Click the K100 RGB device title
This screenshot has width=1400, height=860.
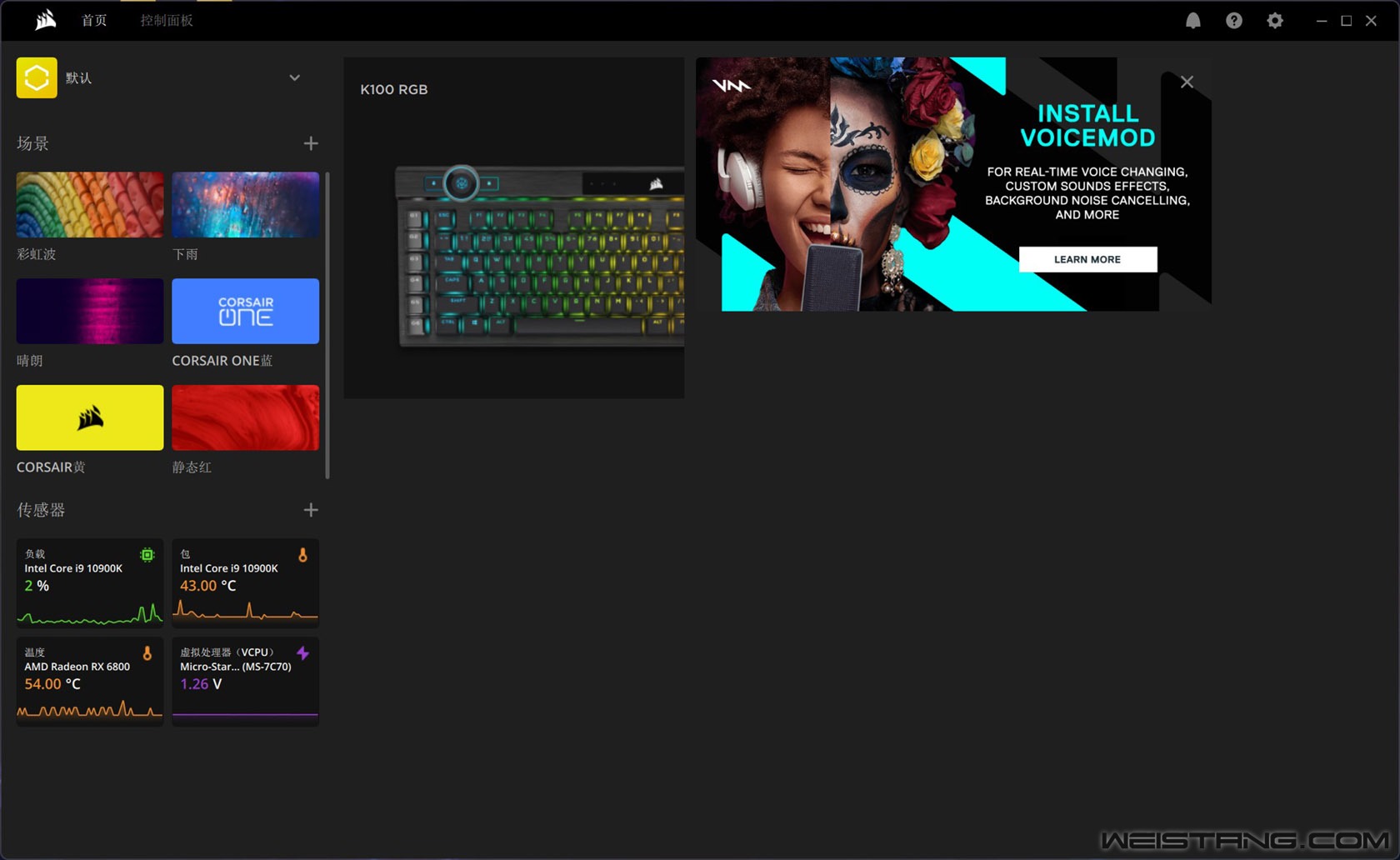click(x=394, y=89)
